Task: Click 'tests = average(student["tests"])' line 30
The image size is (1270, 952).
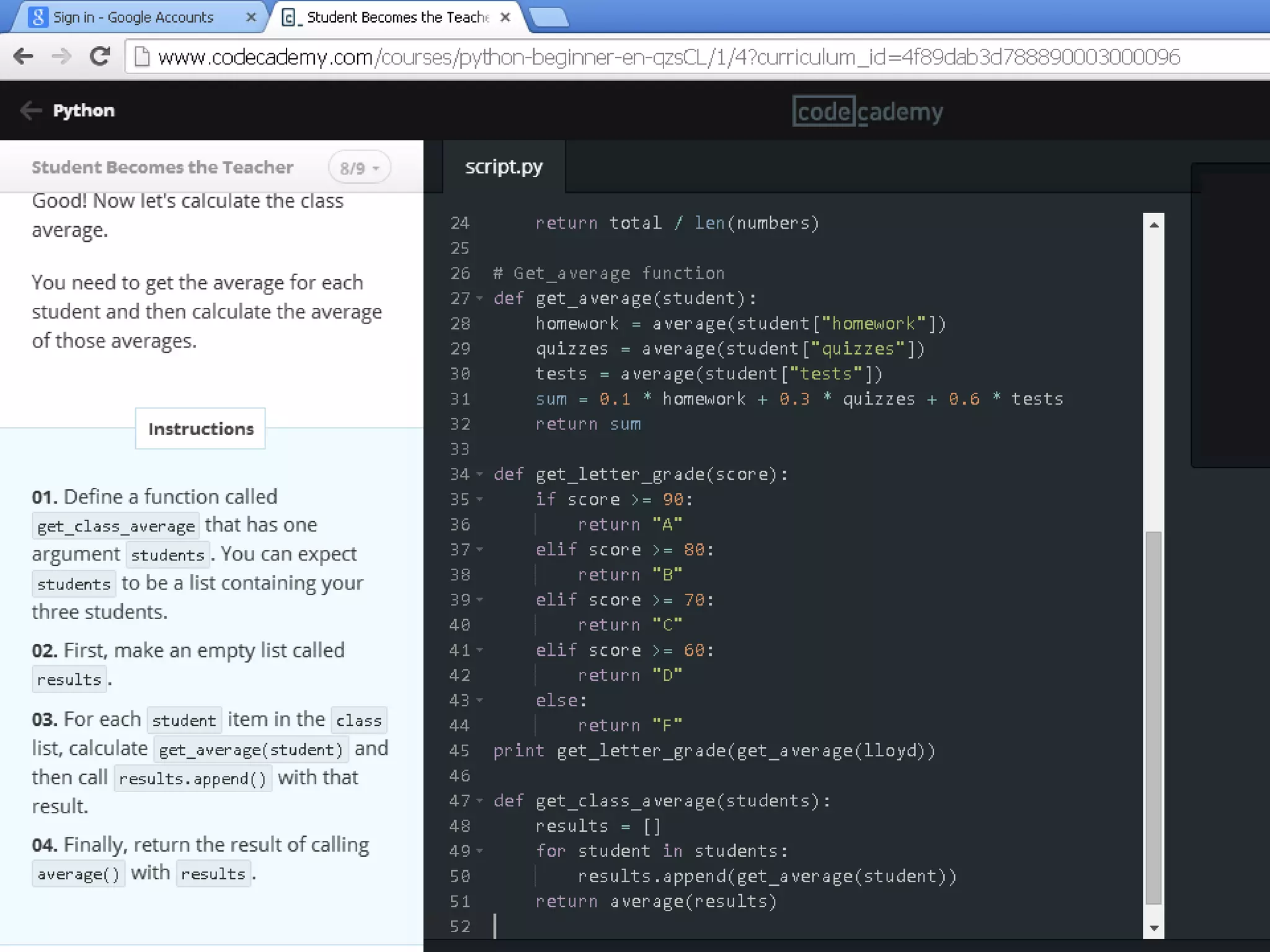Action: [x=709, y=374]
